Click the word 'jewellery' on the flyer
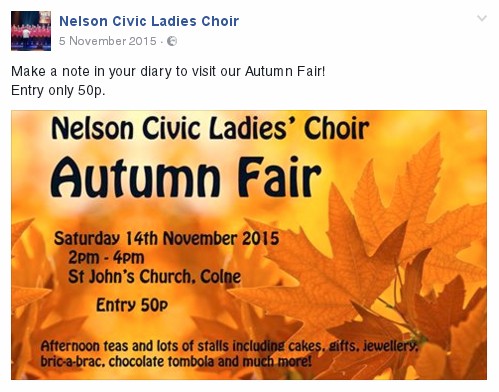The image size is (499, 392). click(390, 347)
